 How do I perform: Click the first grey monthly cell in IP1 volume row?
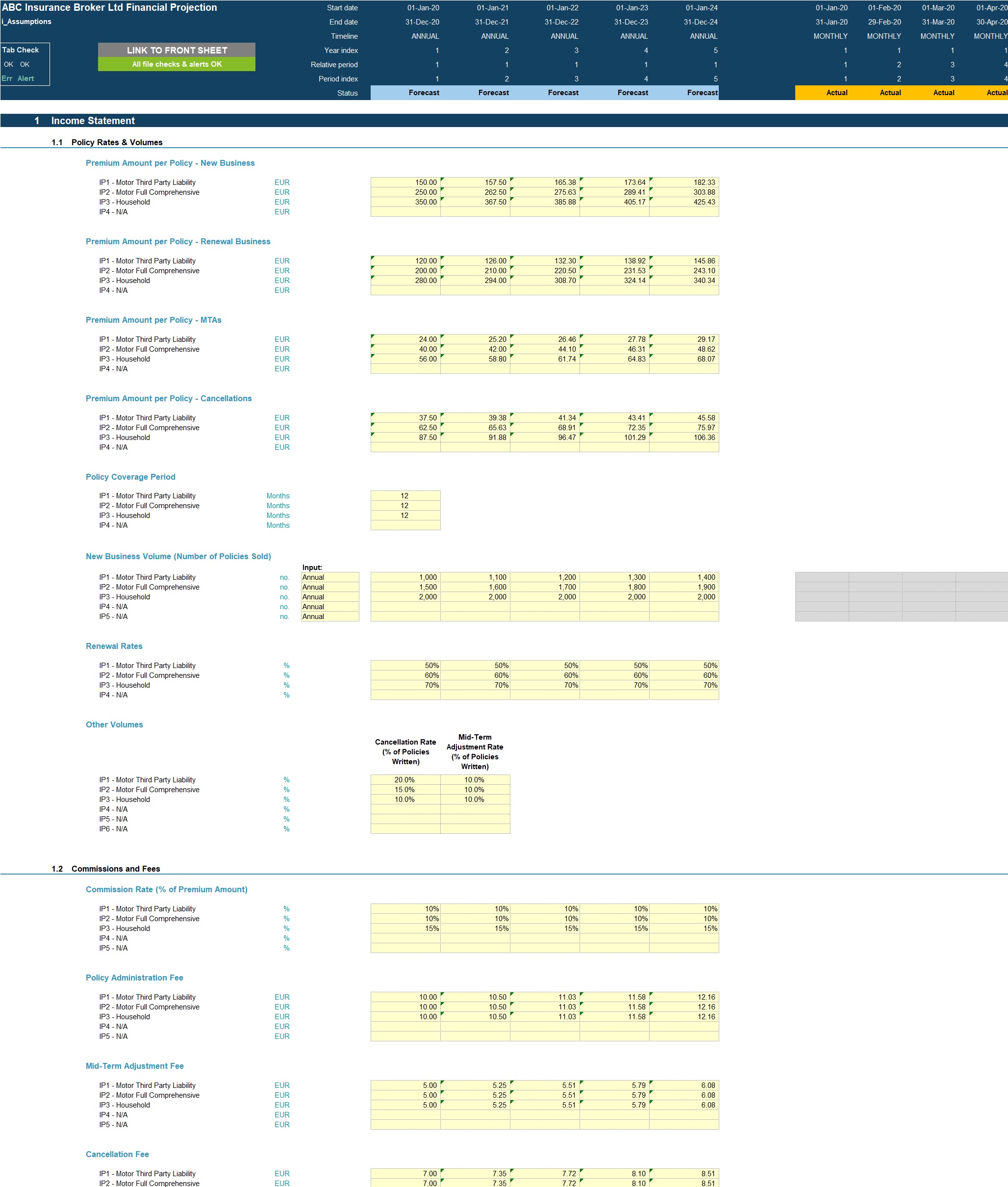pos(822,577)
